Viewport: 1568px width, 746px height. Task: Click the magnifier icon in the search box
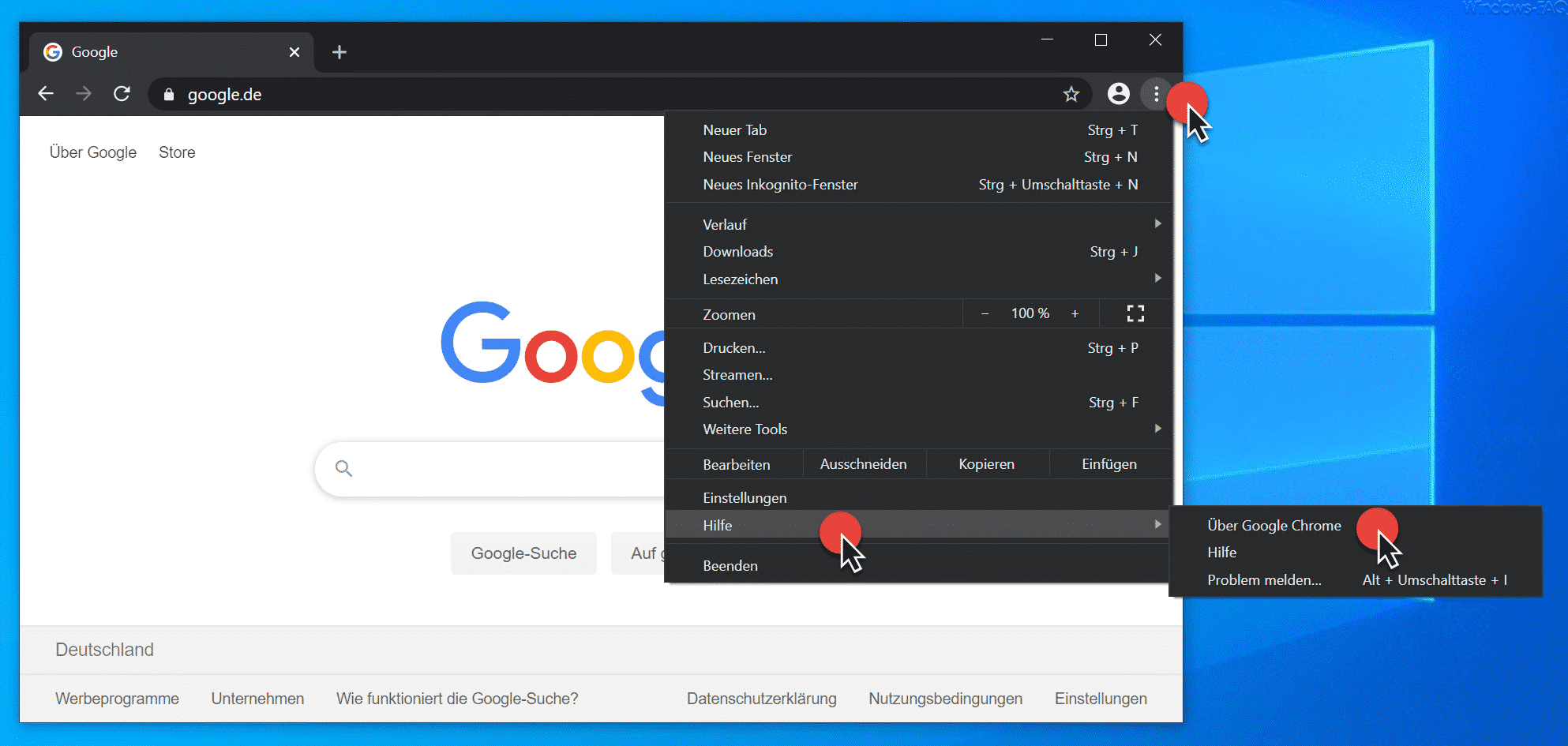343,468
